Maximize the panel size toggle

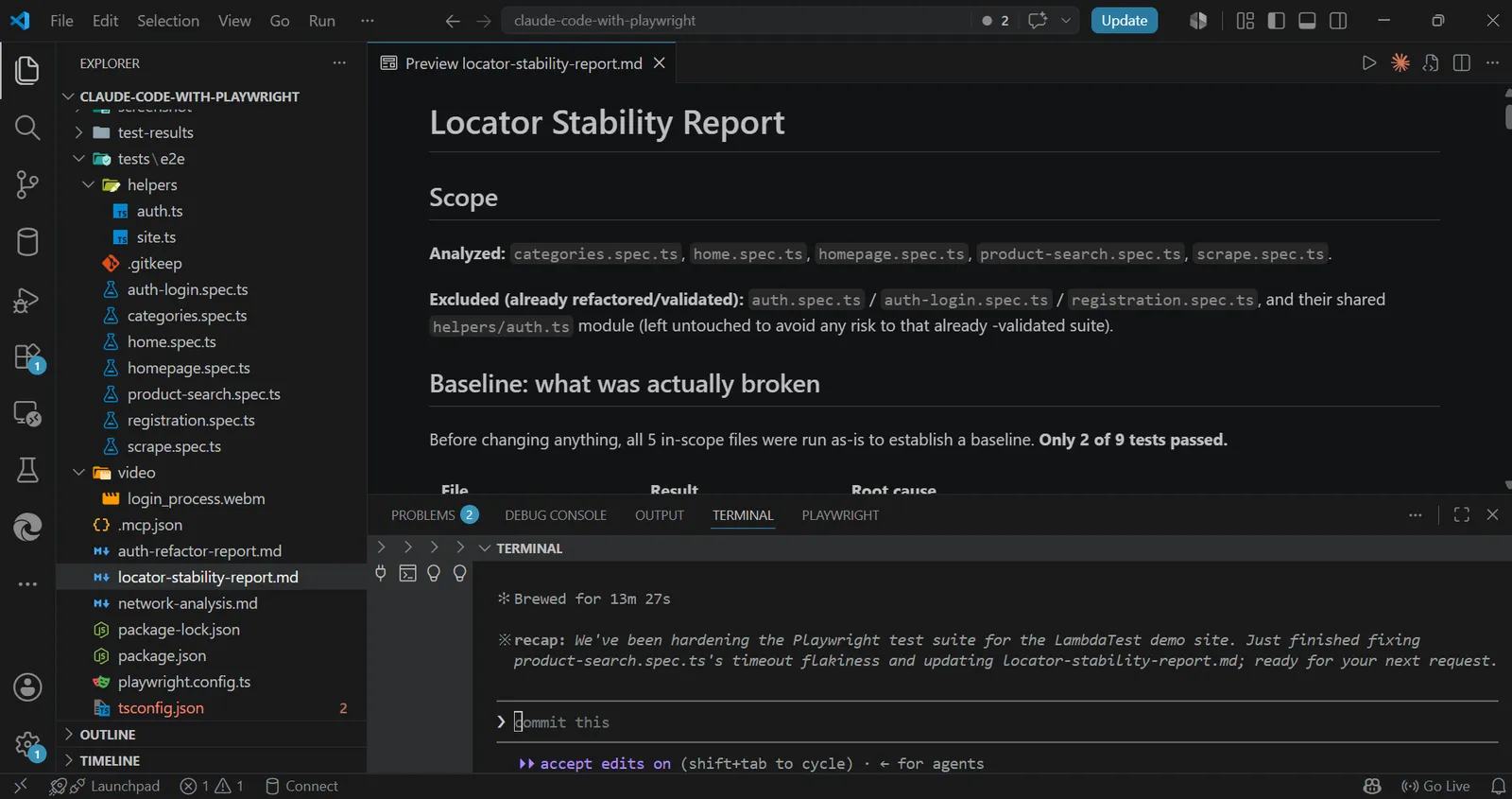click(1462, 514)
